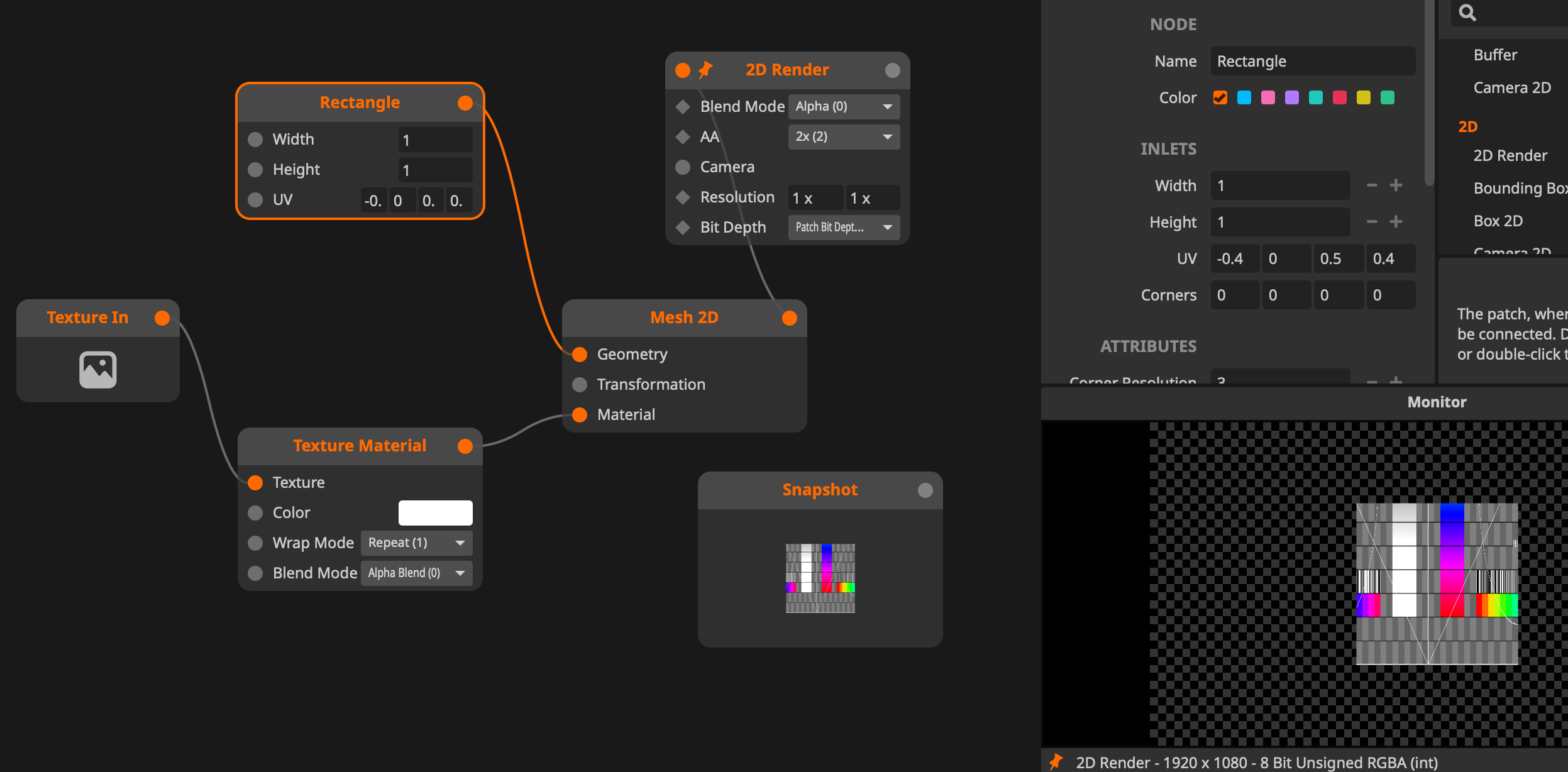Open the Blend Mode Alpha (0) dropdown

tap(844, 106)
